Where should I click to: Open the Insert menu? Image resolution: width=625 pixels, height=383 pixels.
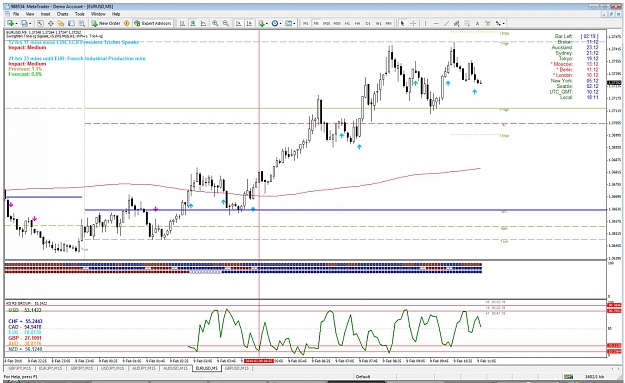tap(45, 14)
